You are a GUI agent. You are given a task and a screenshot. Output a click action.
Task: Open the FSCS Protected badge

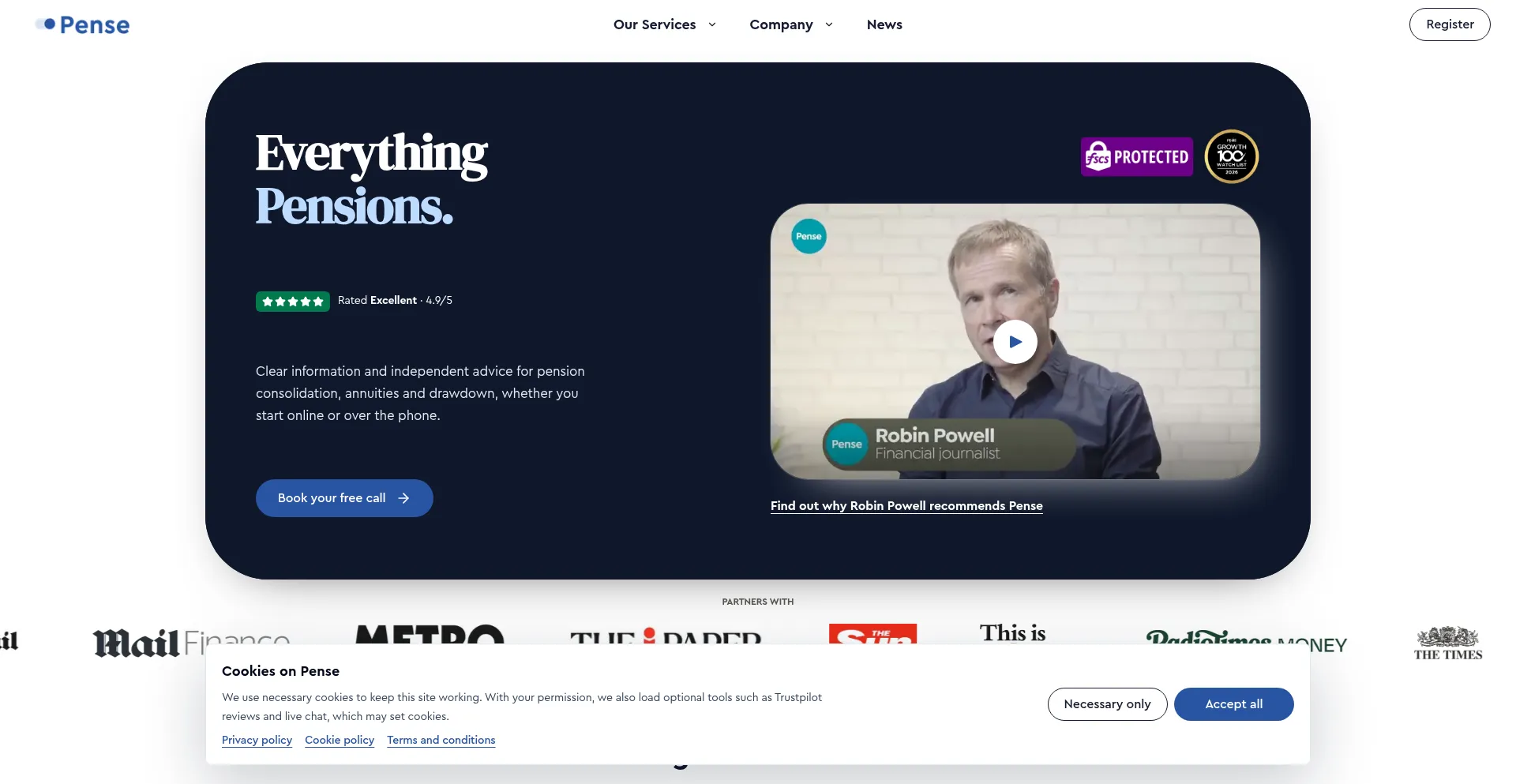[1136, 156]
